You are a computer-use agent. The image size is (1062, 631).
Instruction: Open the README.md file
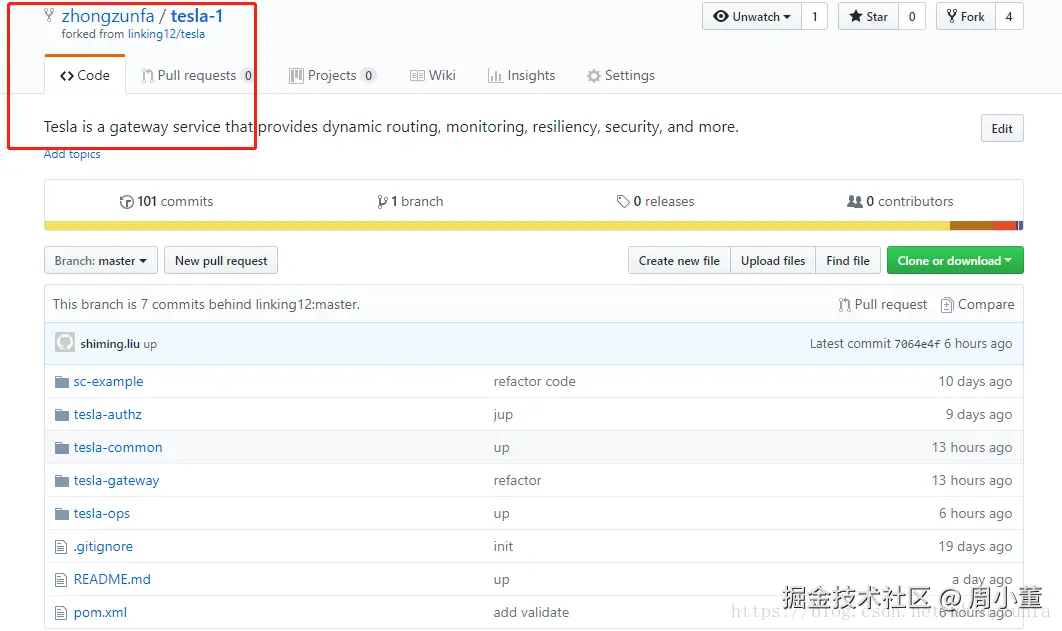[112, 580]
